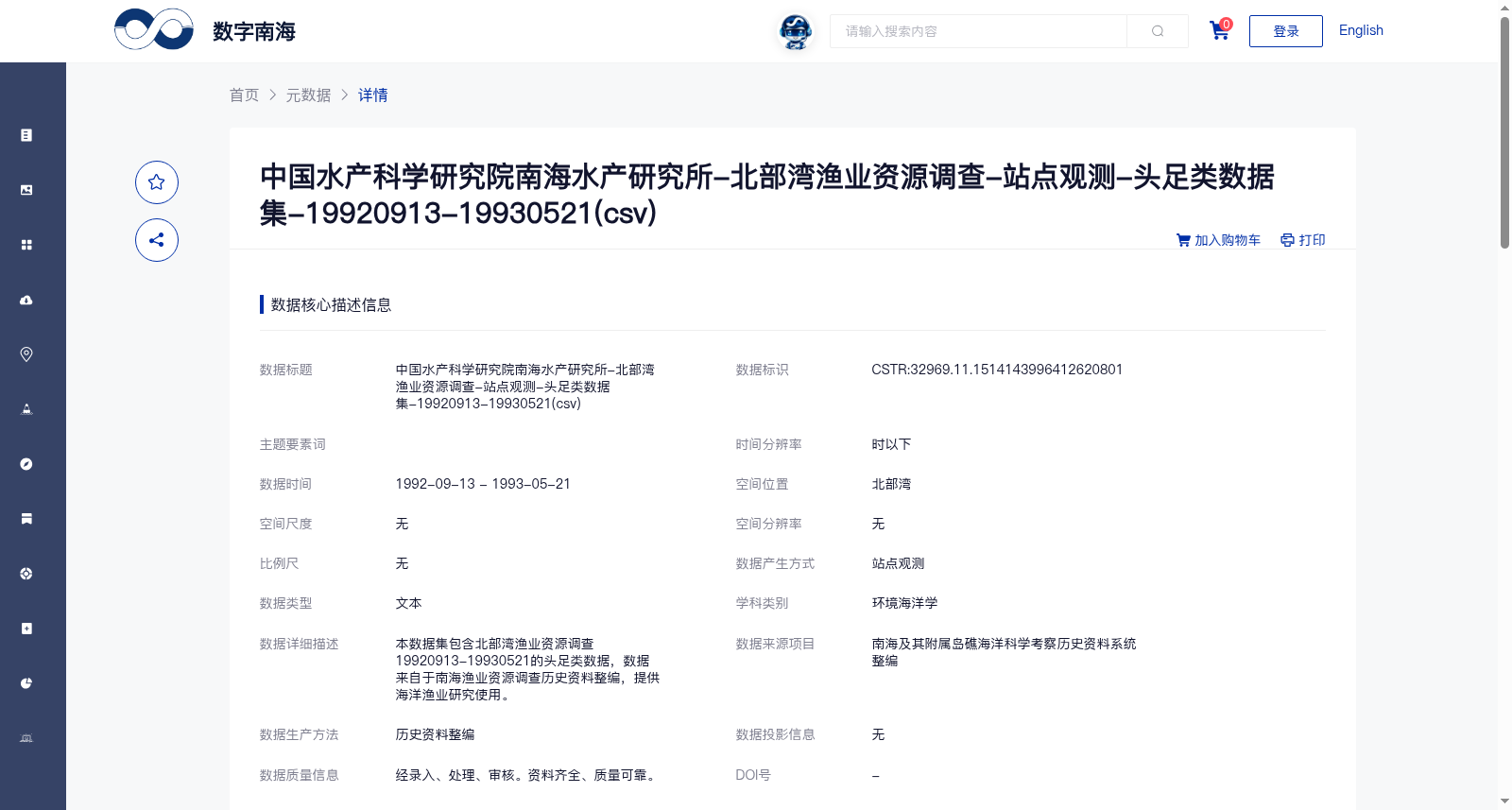Click the 数据核心描述信息 section heading
Viewport: 1512px width, 810px height.
331,304
